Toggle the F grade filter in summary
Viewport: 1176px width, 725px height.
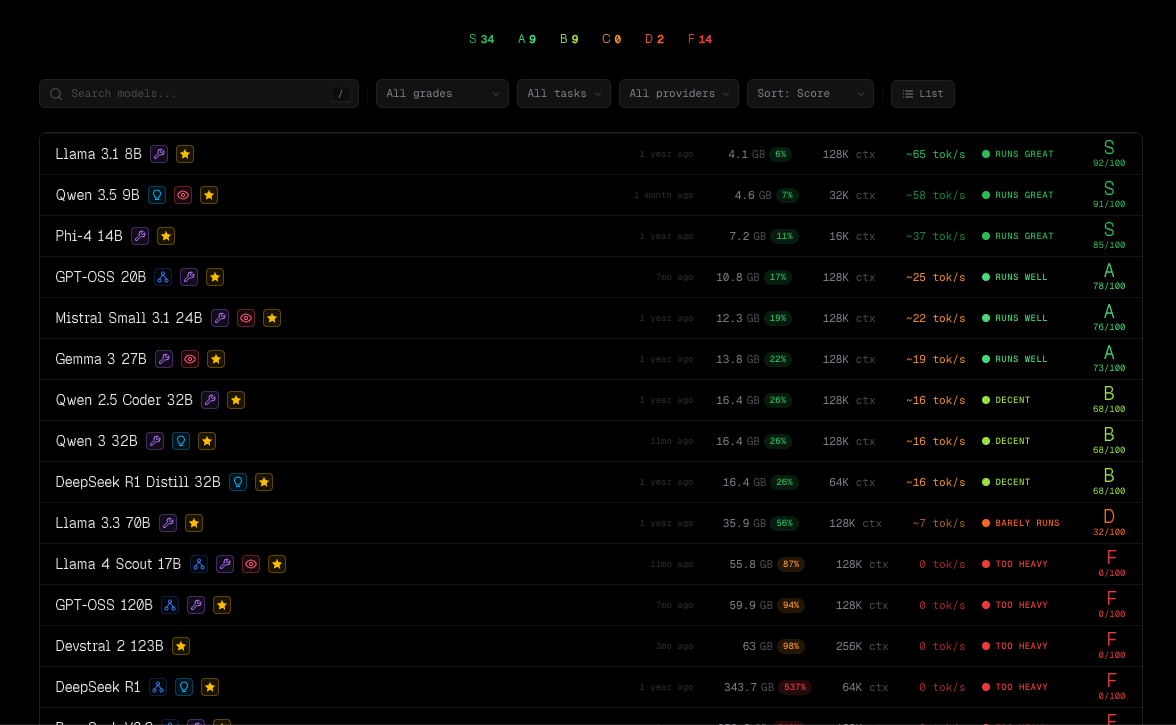[700, 39]
